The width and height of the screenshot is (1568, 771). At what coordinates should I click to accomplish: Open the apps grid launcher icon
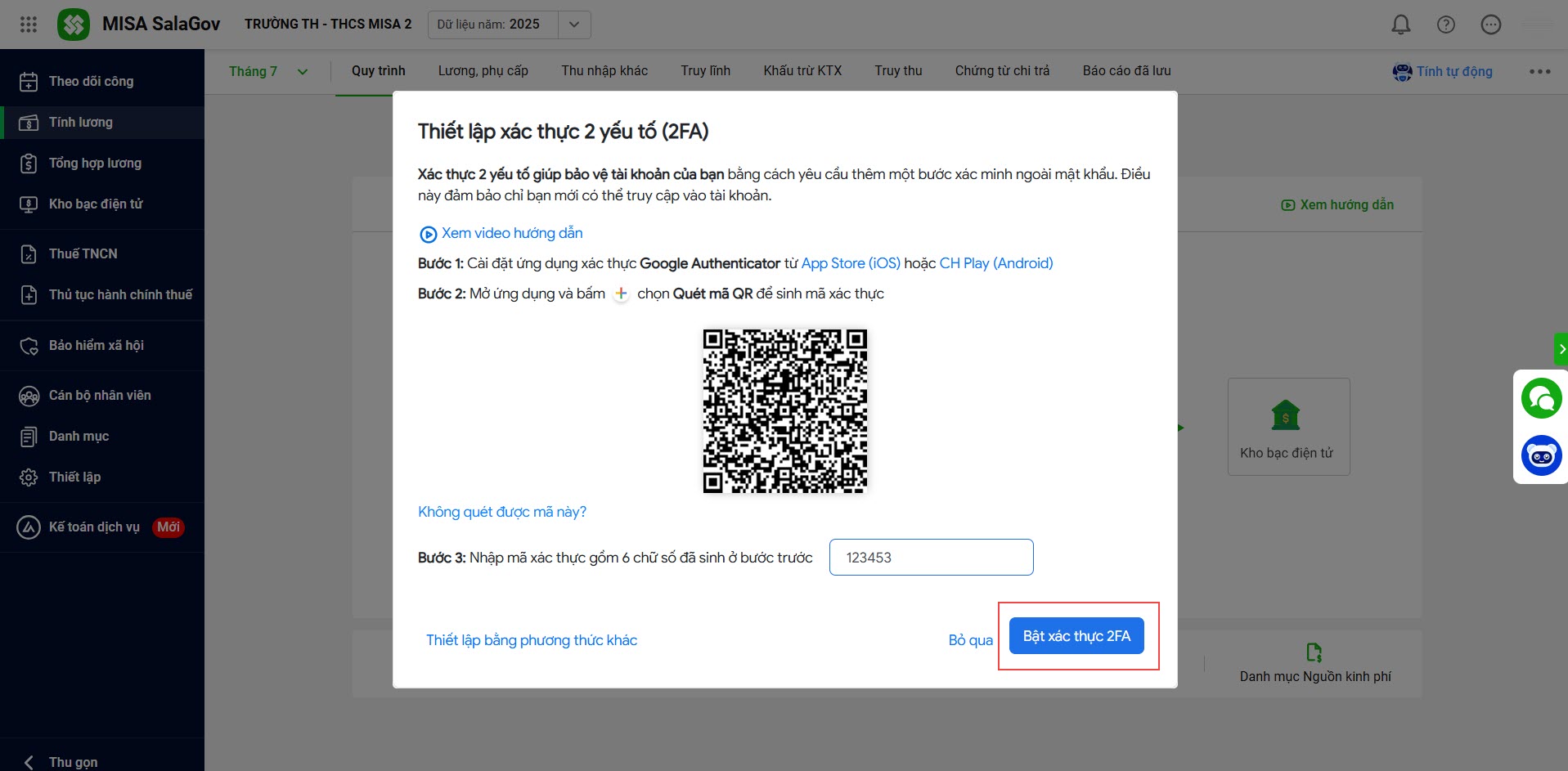point(29,25)
